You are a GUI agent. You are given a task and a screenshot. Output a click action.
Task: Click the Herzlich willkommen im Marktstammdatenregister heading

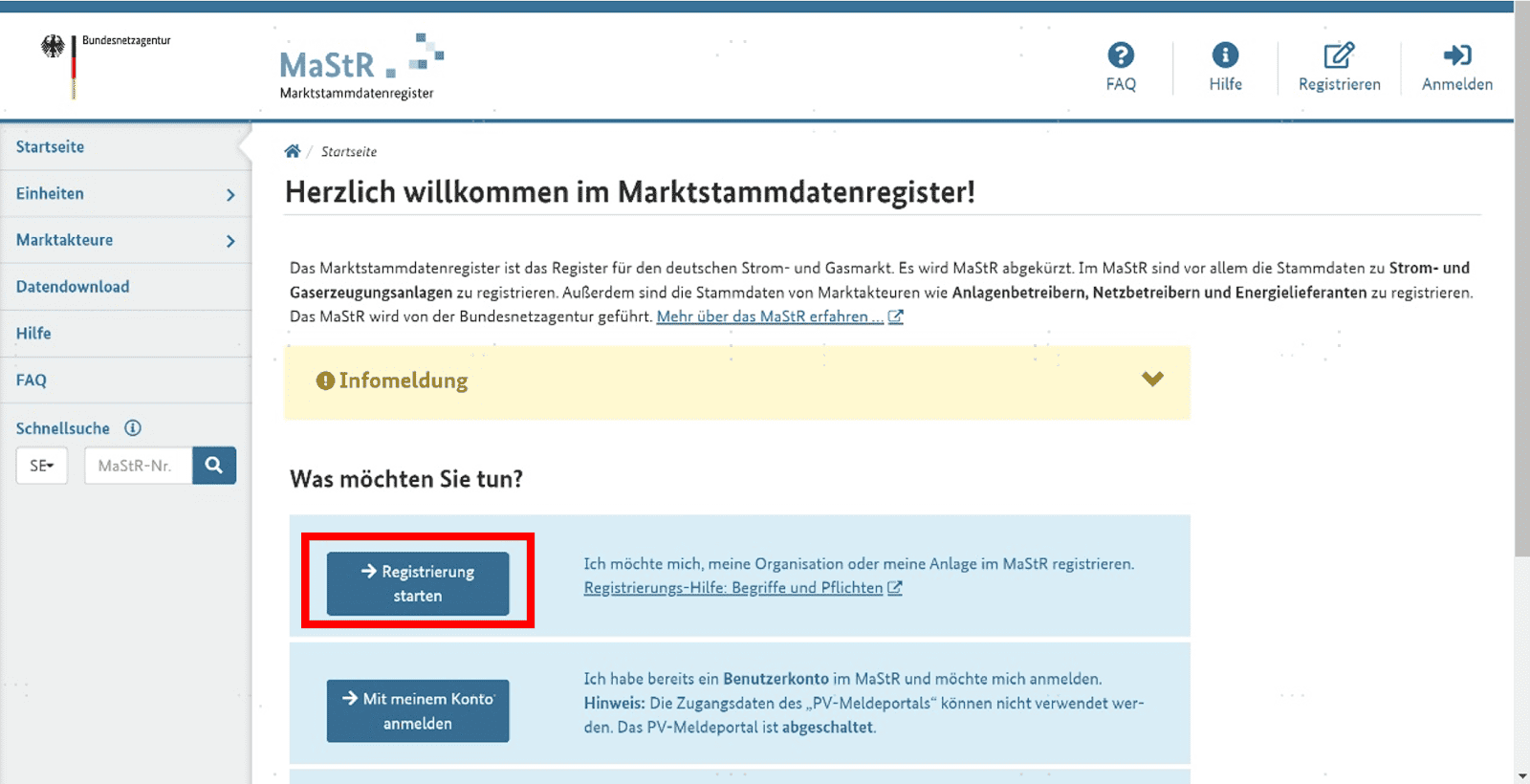click(630, 192)
